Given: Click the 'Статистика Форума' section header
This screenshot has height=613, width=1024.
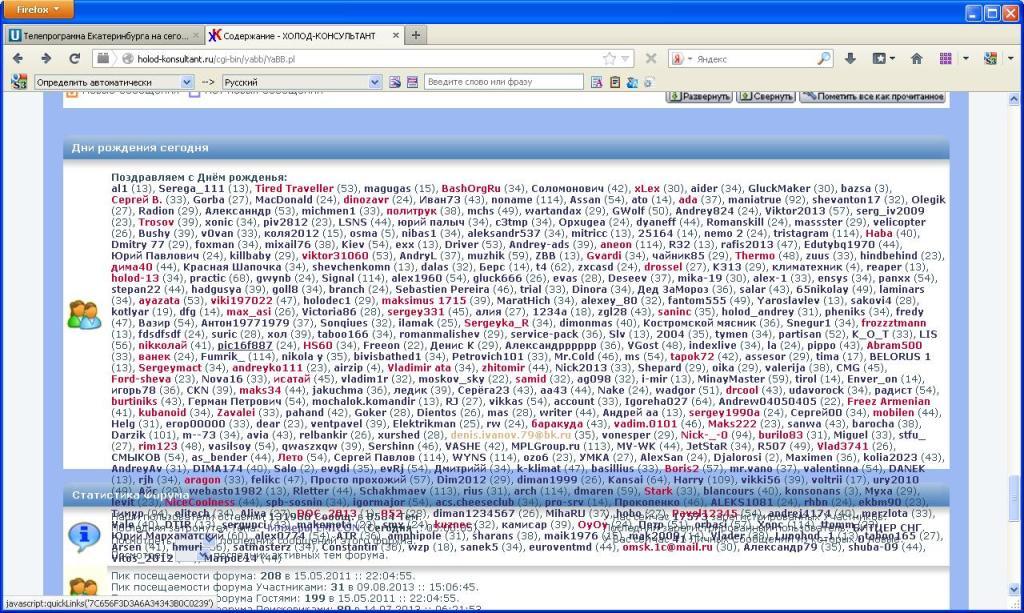Looking at the screenshot, I should [506, 495].
